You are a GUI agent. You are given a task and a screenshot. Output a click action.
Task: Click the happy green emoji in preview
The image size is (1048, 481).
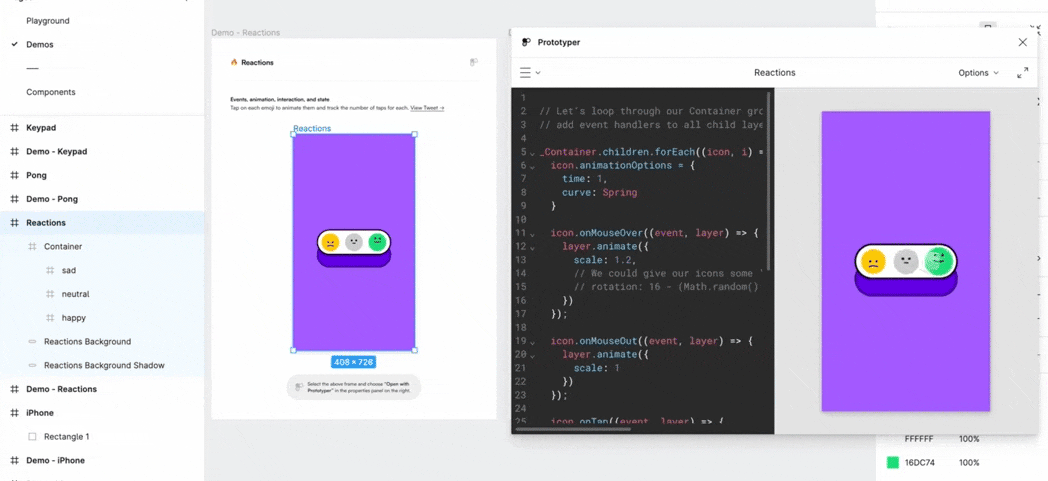click(x=938, y=262)
